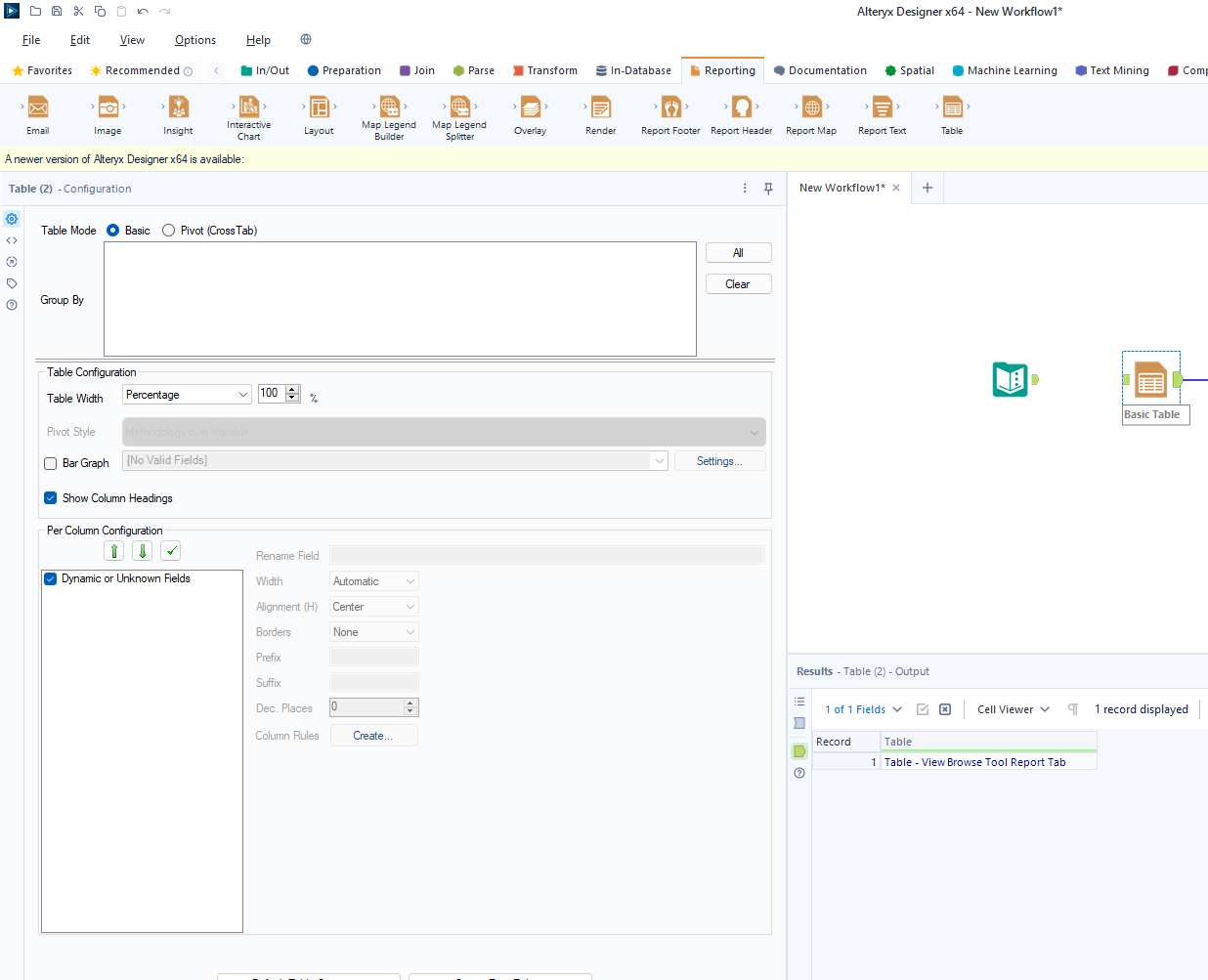This screenshot has width=1208, height=980.
Task: Select the Email reporting tool icon
Action: point(38,107)
